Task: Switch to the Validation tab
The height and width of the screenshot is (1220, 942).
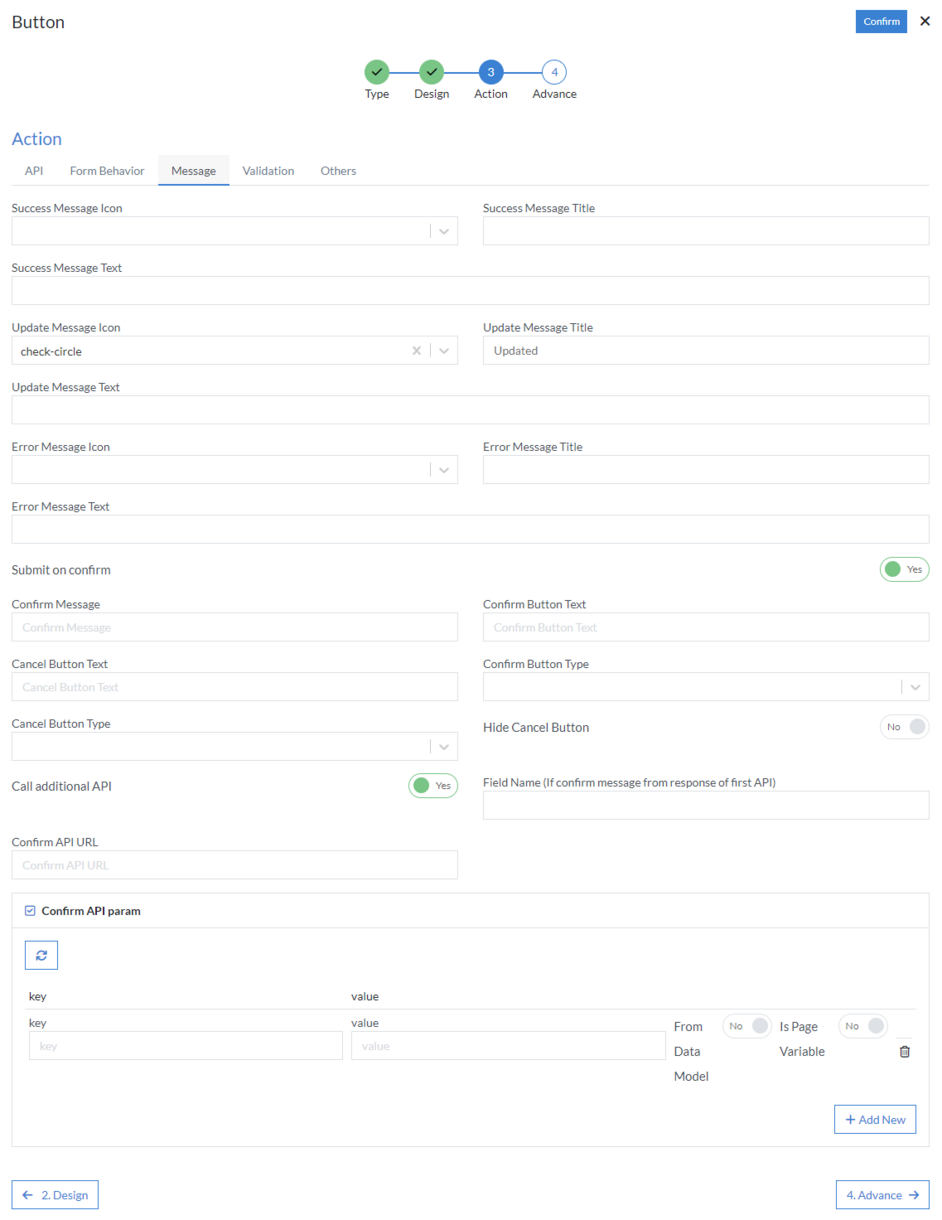Action: click(268, 170)
